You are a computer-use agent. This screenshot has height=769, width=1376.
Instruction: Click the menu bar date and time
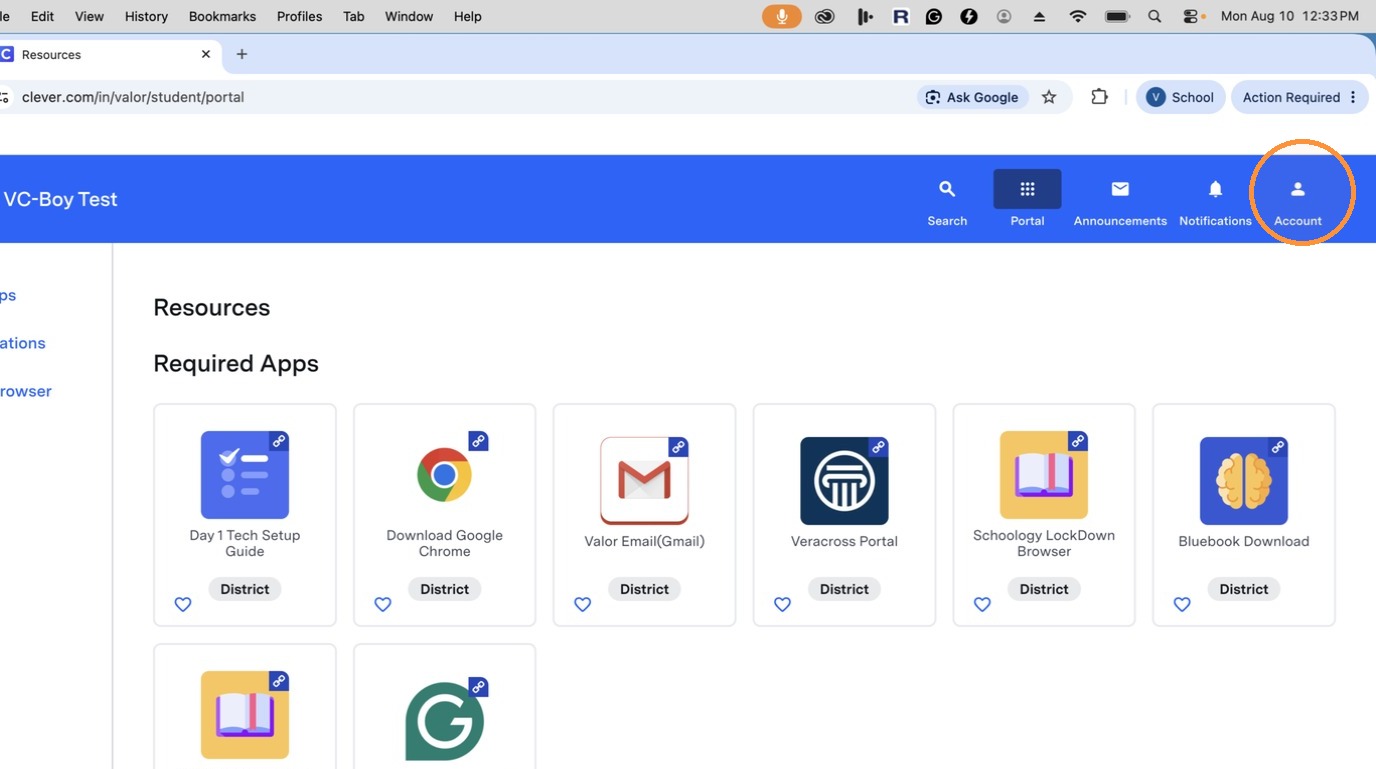[x=1289, y=16]
